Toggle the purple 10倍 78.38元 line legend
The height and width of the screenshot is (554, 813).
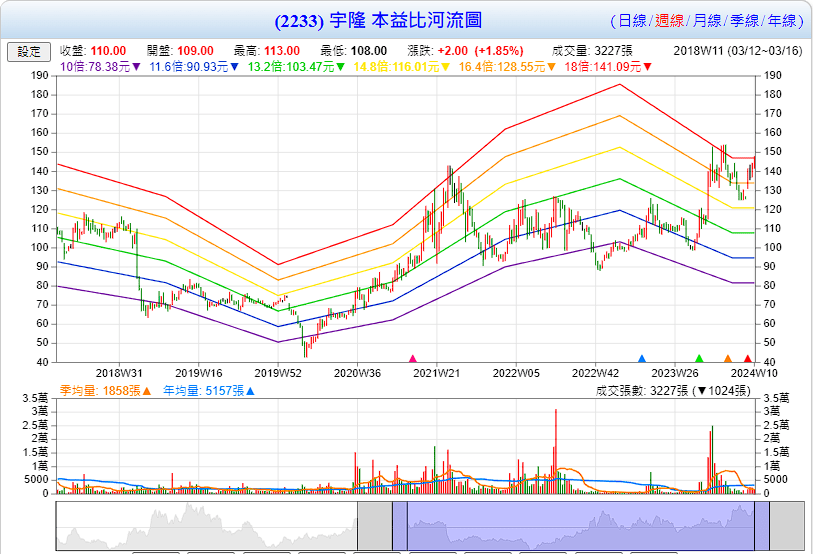coord(100,67)
